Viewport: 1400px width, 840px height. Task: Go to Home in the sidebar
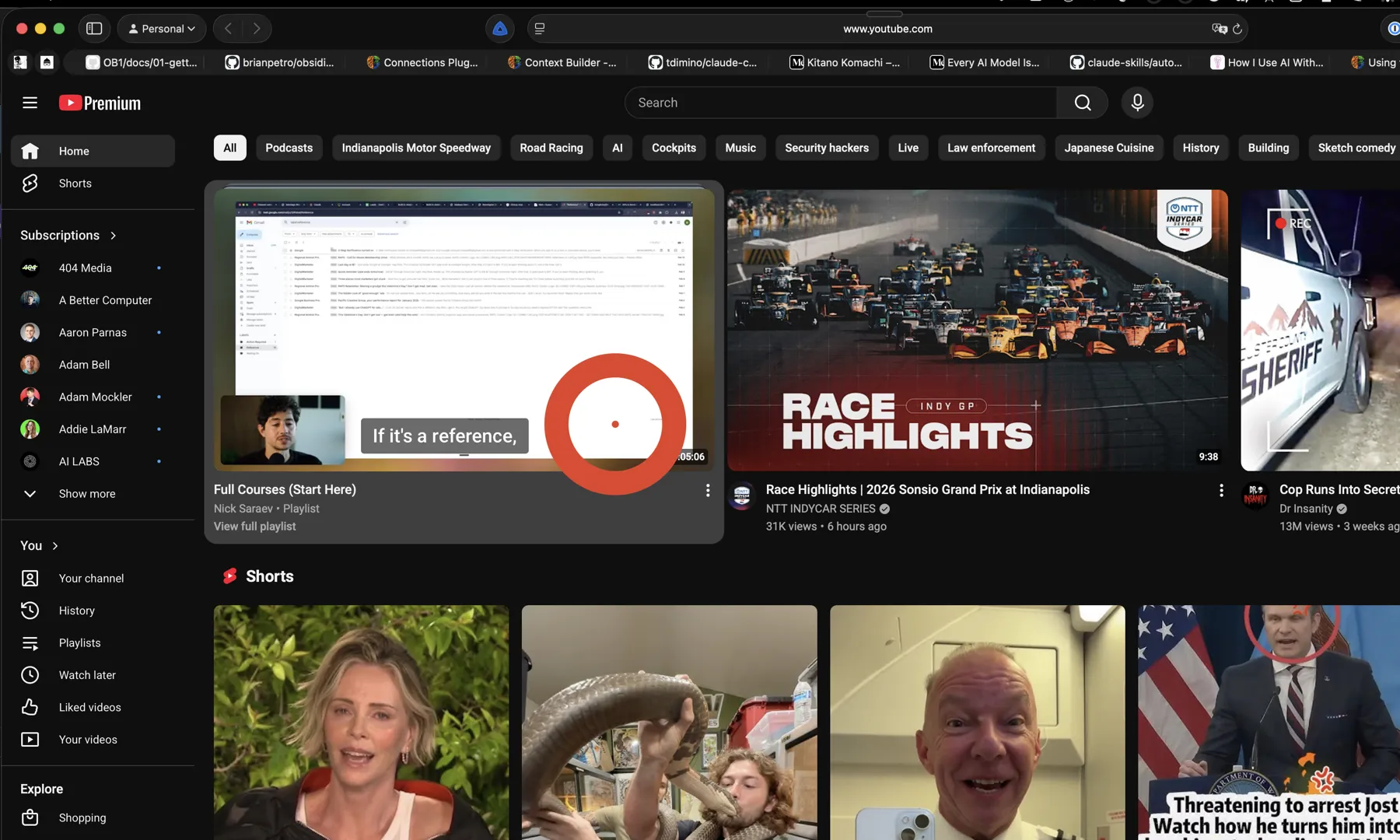tap(93, 151)
